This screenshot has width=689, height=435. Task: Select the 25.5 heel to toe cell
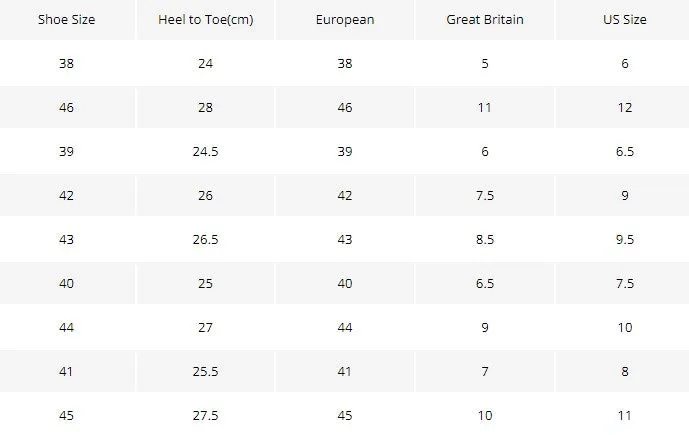tap(205, 372)
